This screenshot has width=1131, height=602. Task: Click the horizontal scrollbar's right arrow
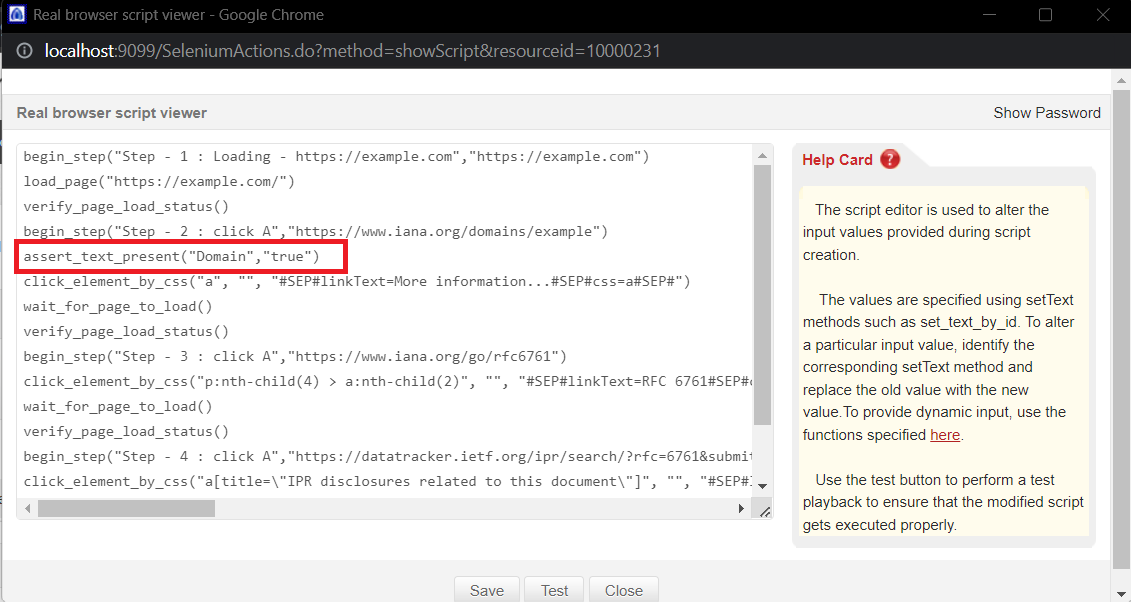click(741, 509)
